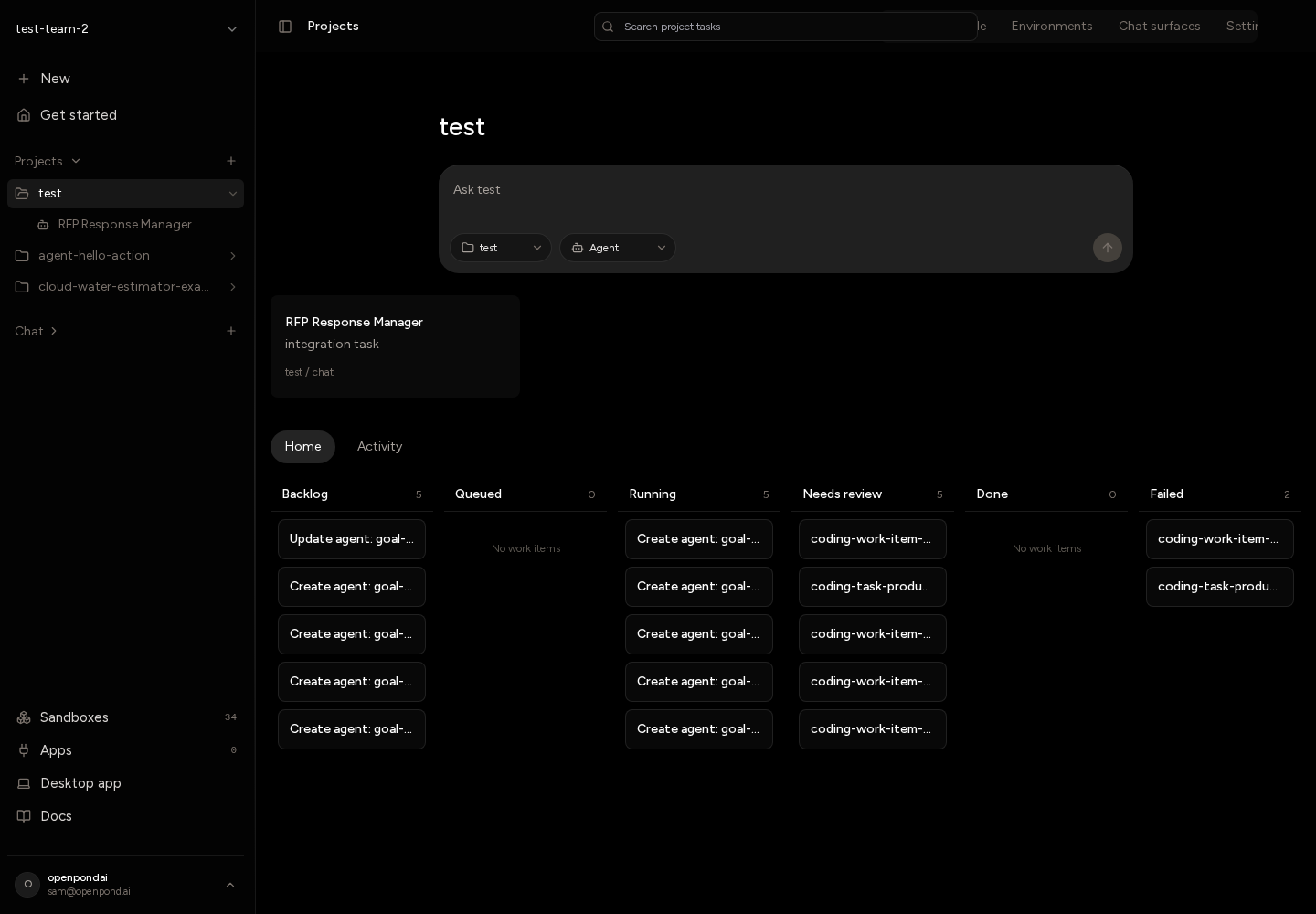Viewport: 1316px width, 914px height.
Task: Click the test / chat path label
Action: pyautogui.click(x=309, y=372)
